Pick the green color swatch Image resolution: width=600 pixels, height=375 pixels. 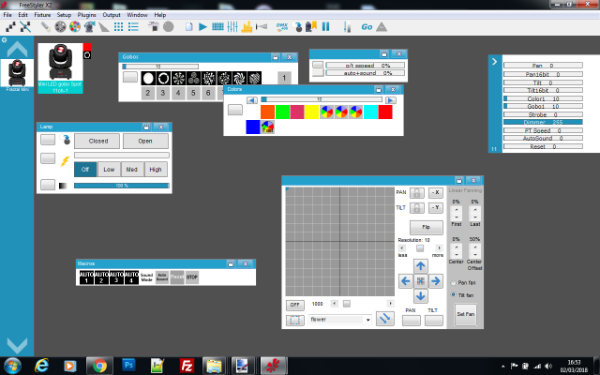coord(283,112)
